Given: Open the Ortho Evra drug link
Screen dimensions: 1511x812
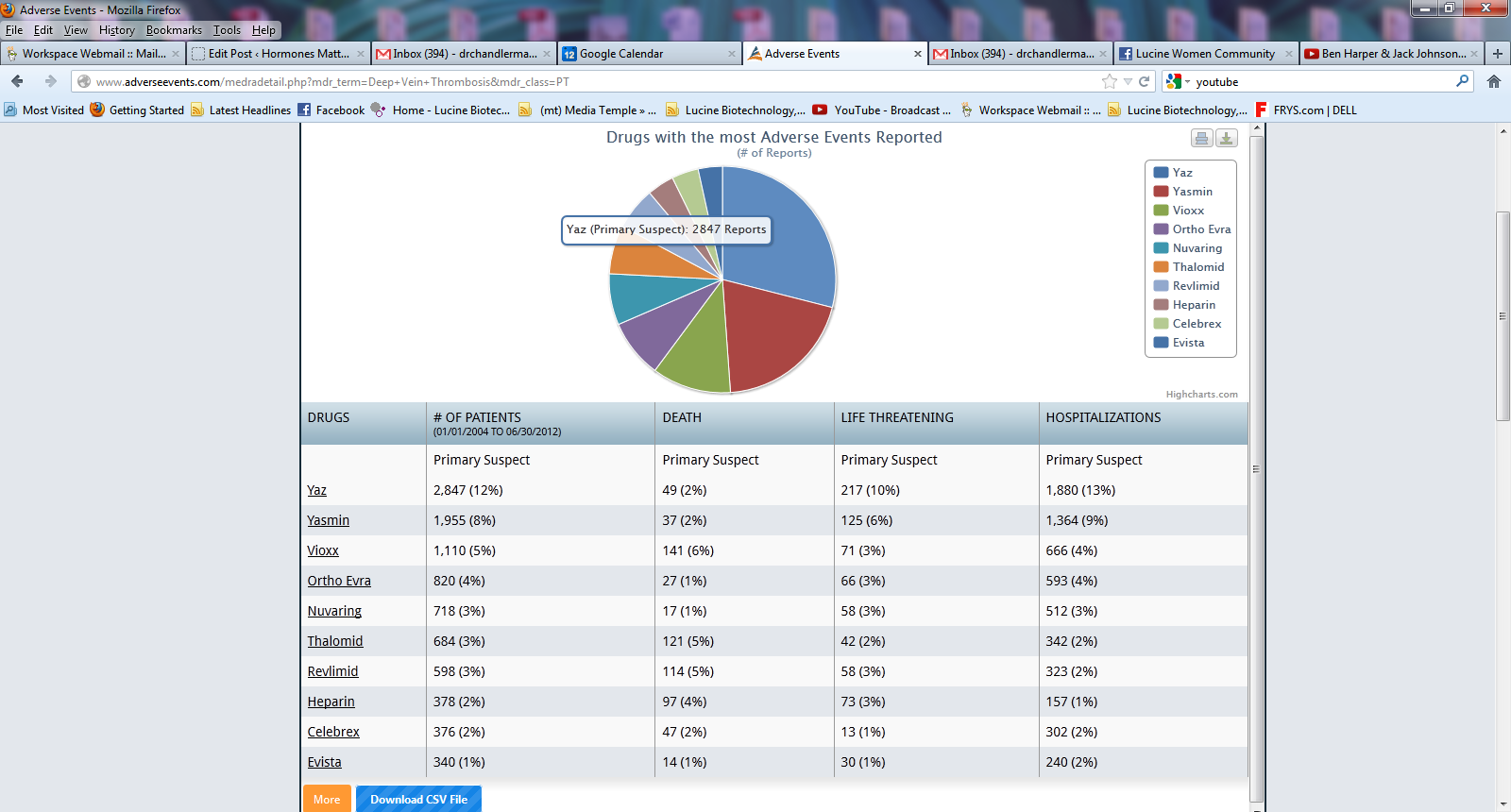Looking at the screenshot, I should click(x=338, y=581).
